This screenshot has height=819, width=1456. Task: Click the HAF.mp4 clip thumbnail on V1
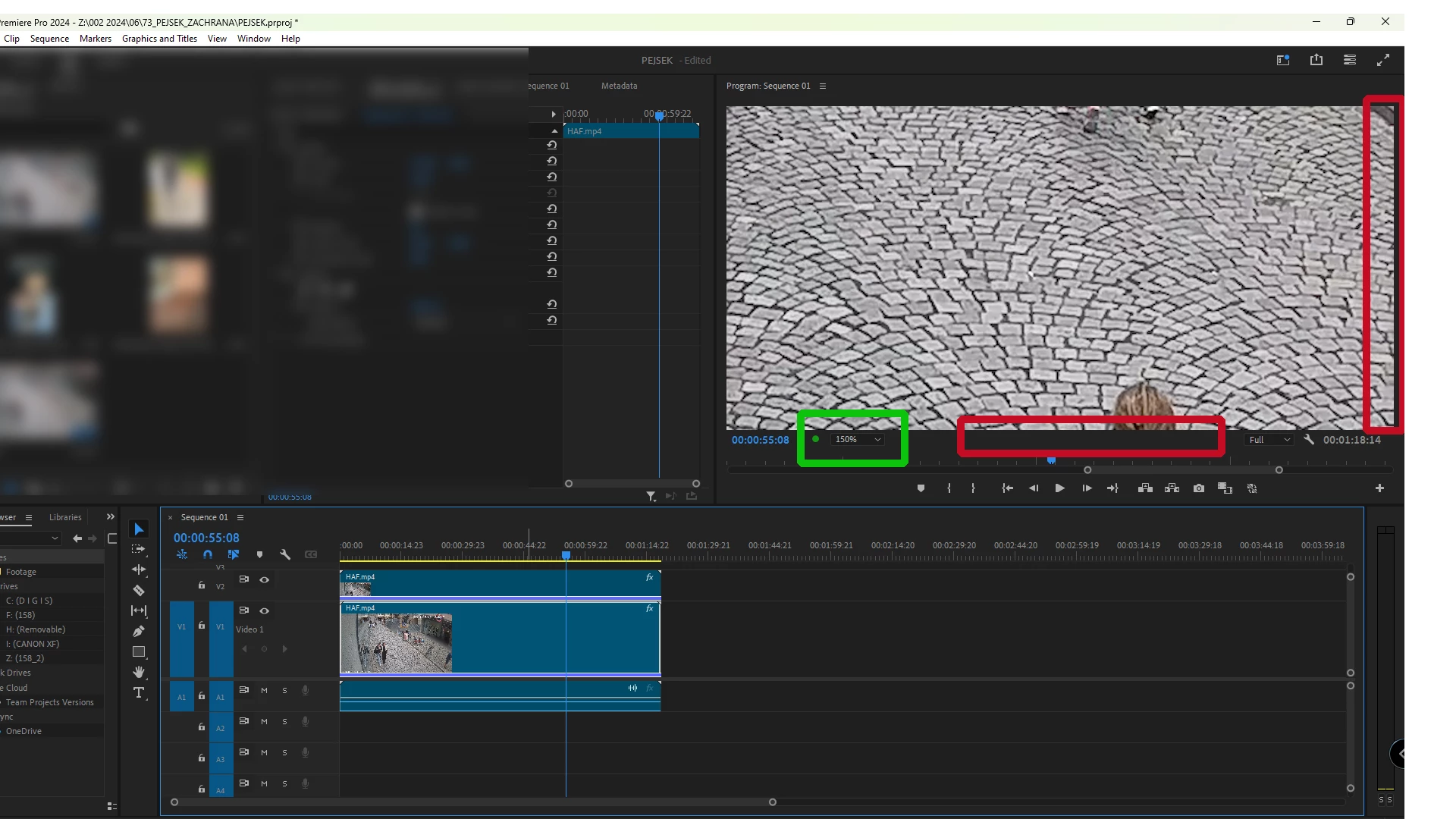(x=396, y=643)
